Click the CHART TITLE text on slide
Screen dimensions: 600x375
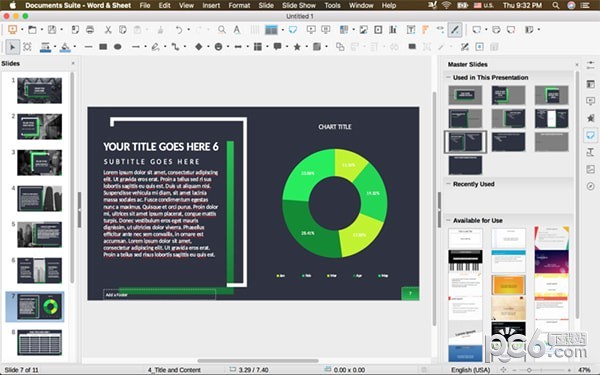click(335, 127)
